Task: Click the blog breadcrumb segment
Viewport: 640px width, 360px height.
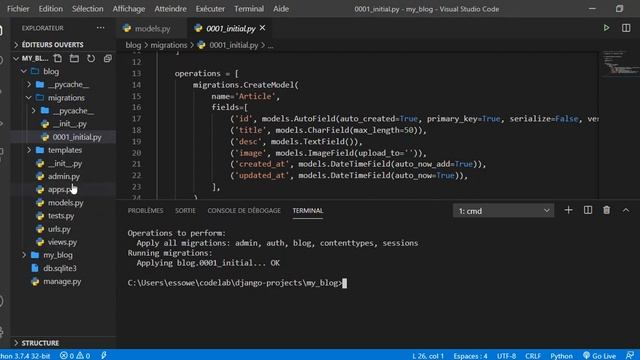Action: tap(133, 45)
